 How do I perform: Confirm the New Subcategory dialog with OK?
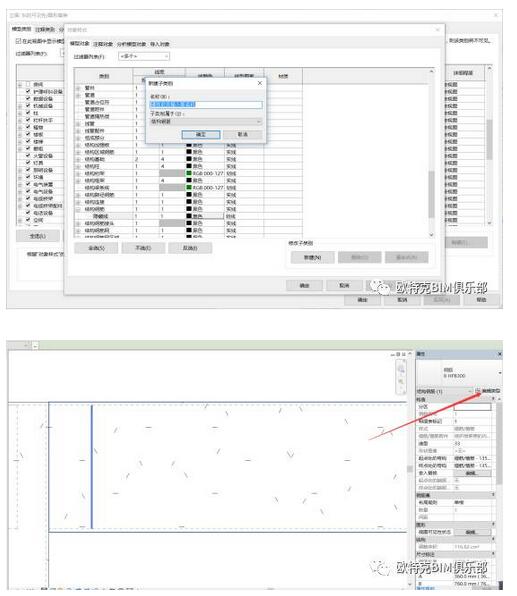coord(201,134)
